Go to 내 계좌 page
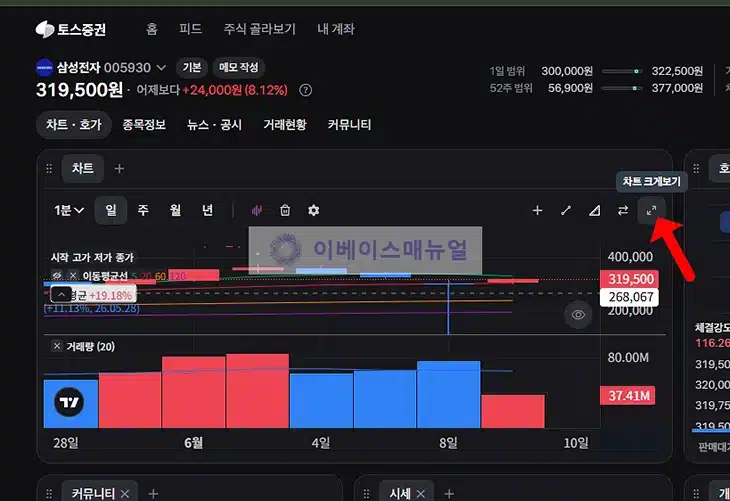 point(336,29)
